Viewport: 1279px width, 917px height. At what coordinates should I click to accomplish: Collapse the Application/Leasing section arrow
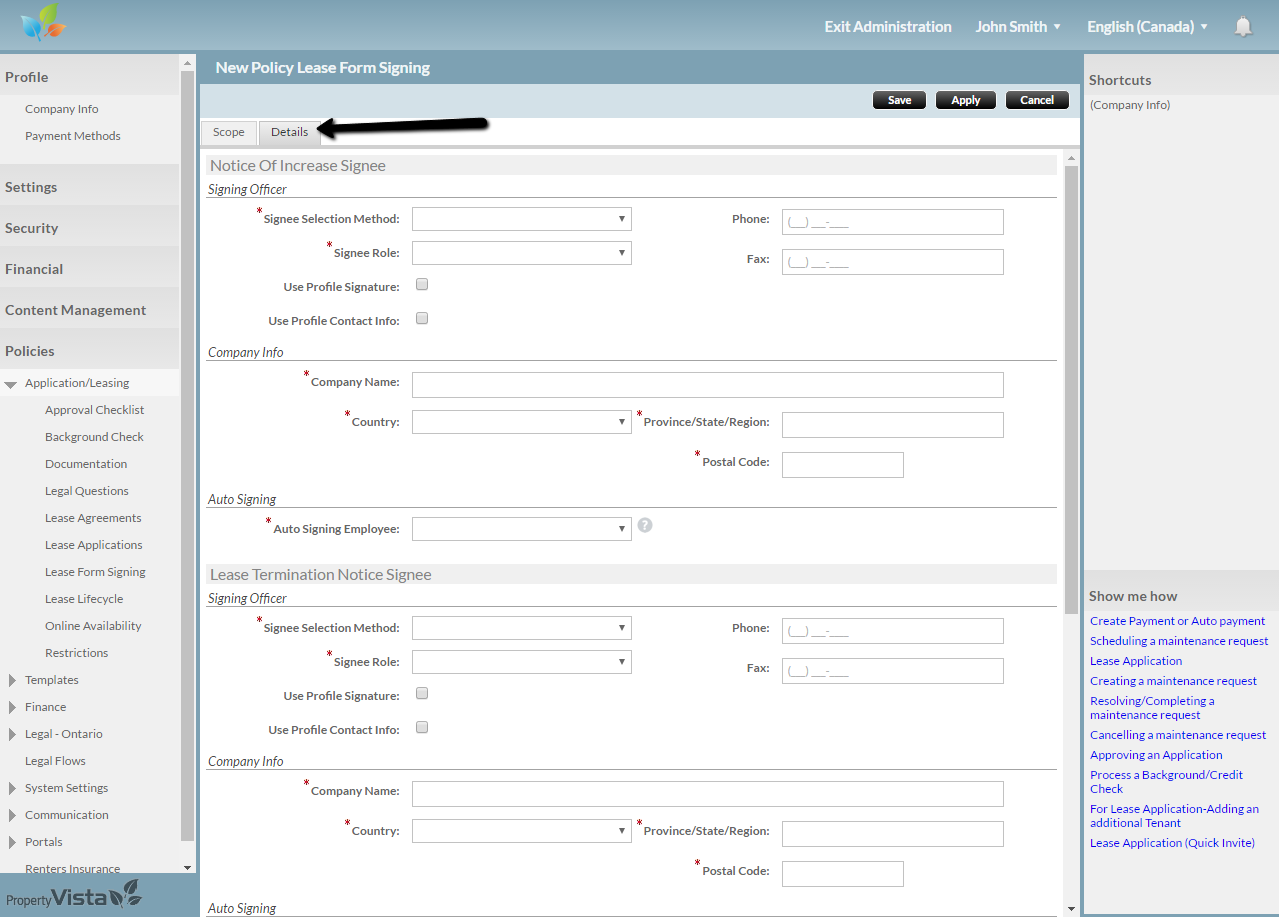11,384
